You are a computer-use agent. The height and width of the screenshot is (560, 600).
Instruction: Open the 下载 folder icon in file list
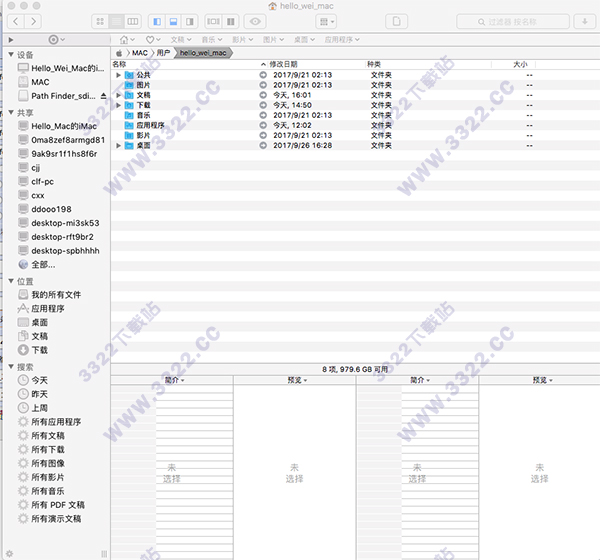tap(129, 104)
